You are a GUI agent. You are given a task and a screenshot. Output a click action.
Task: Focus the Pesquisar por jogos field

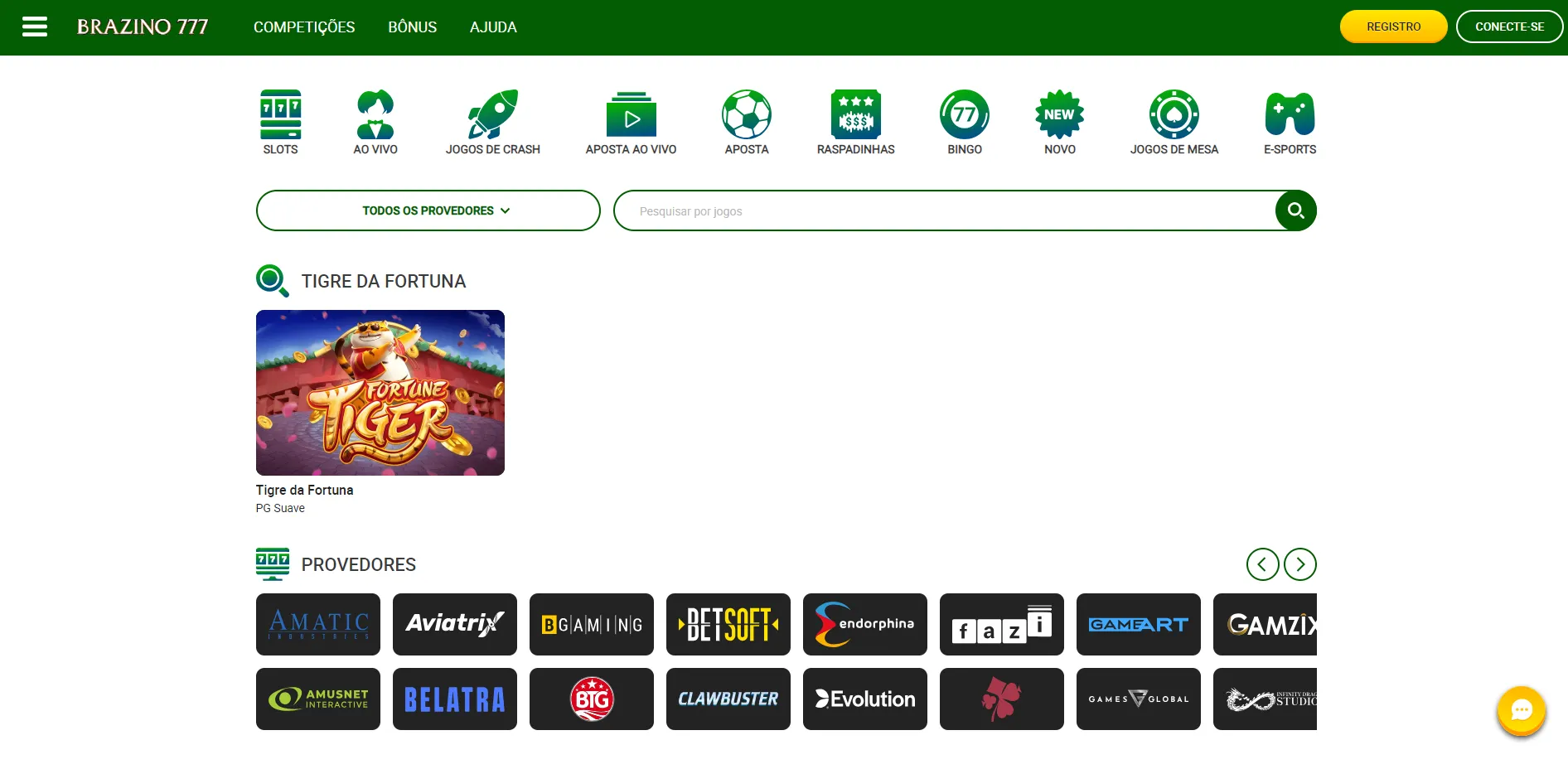(x=945, y=211)
